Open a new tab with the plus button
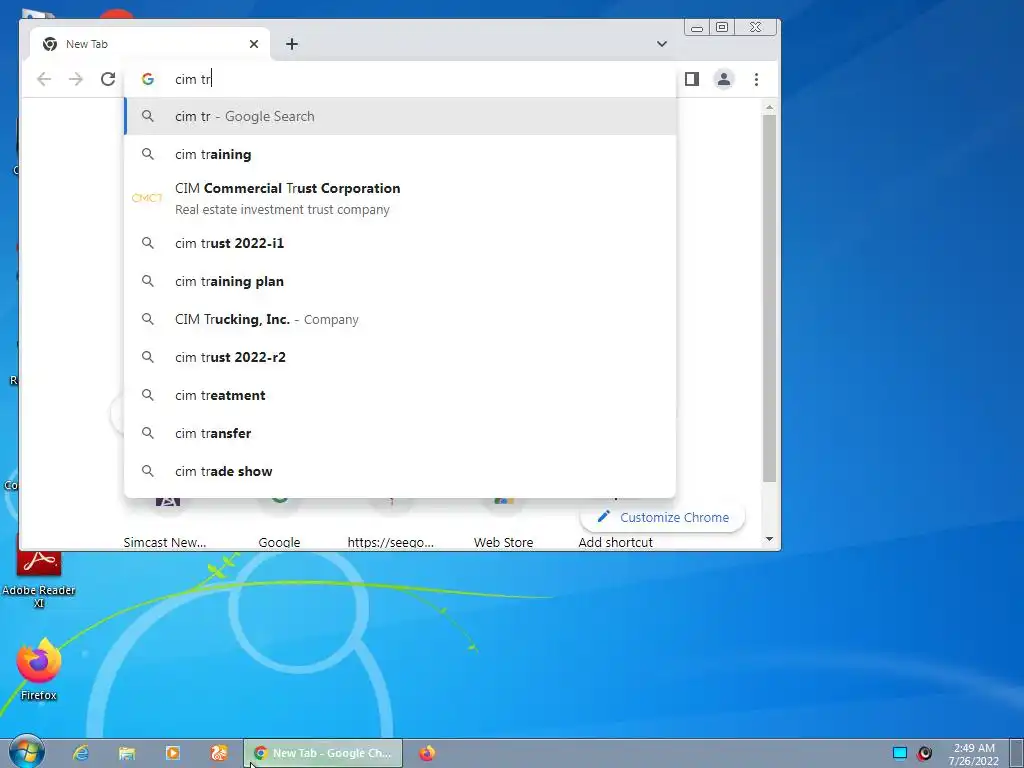The image size is (1024, 768). tap(292, 44)
